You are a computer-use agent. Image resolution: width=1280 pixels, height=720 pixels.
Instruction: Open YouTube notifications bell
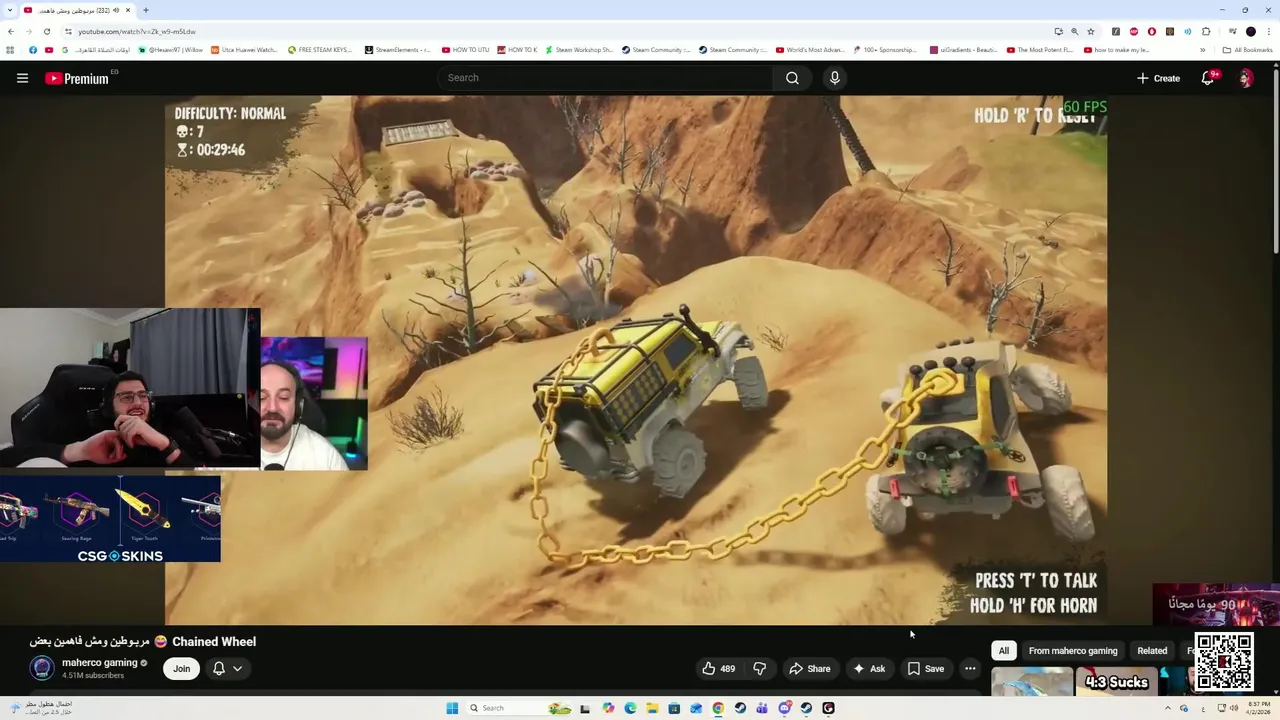(x=1208, y=78)
